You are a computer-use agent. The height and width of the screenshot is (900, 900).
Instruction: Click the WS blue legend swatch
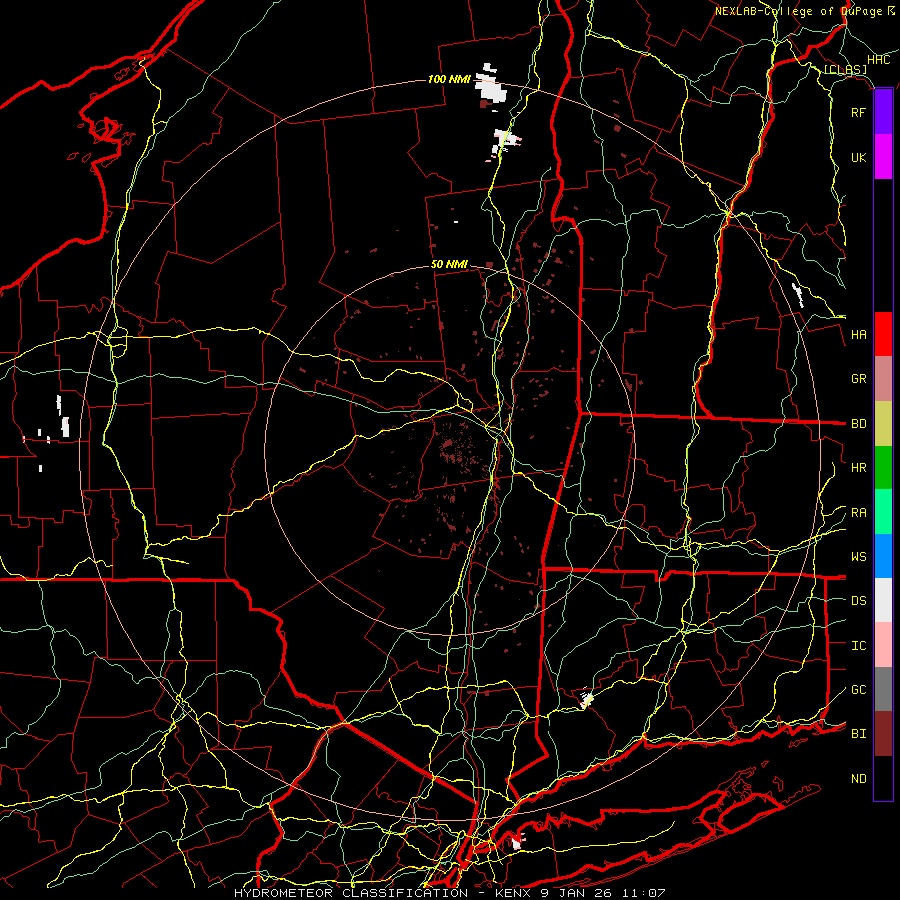(883, 556)
